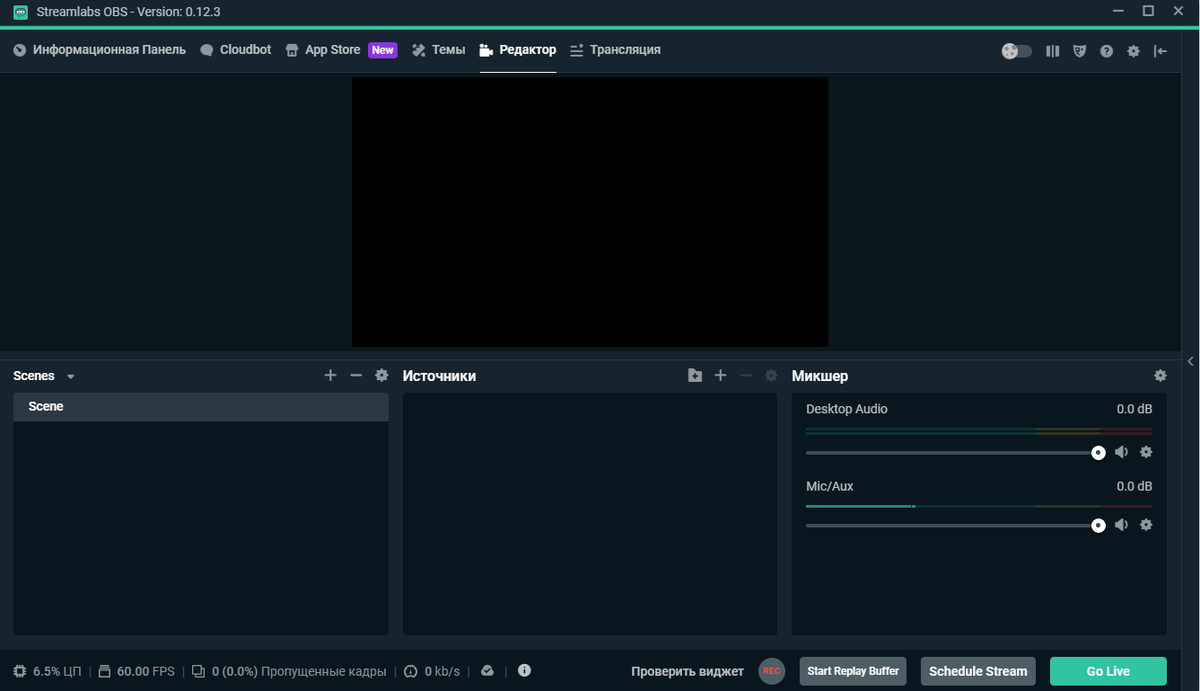Click the 0 kb/s bitrate text
This screenshot has height=691, width=1200.
(442, 671)
